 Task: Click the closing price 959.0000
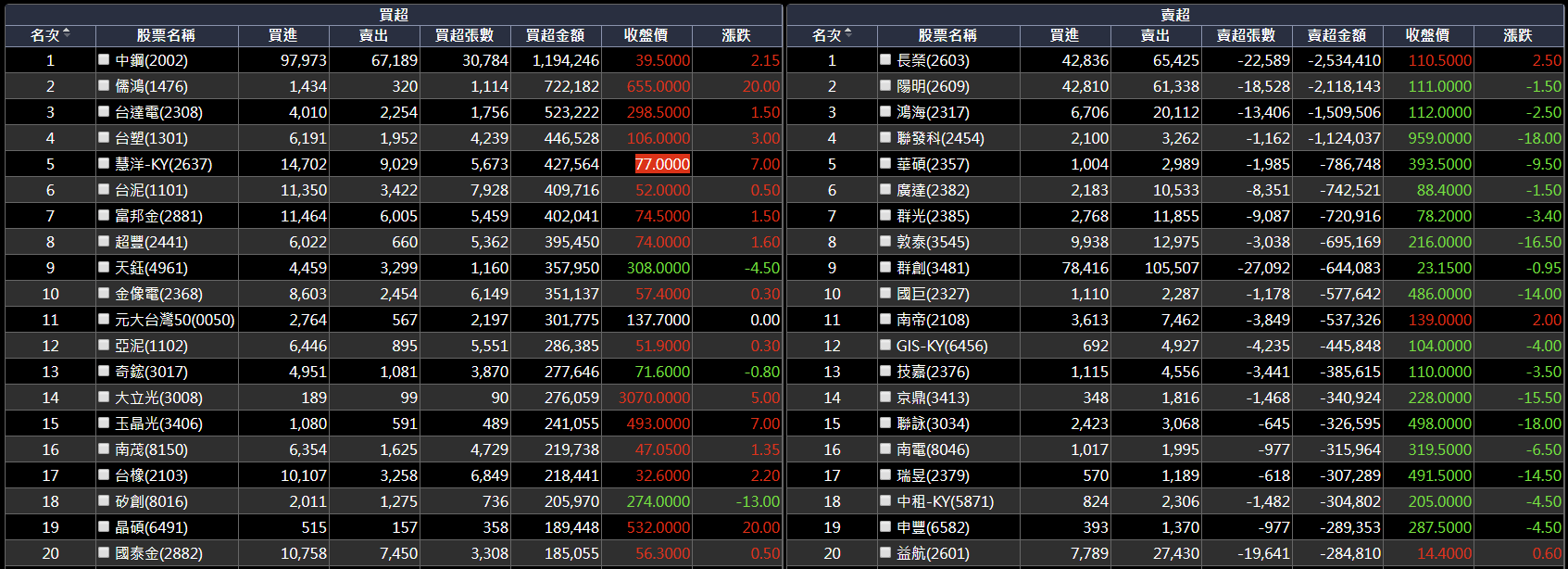pos(1439,138)
